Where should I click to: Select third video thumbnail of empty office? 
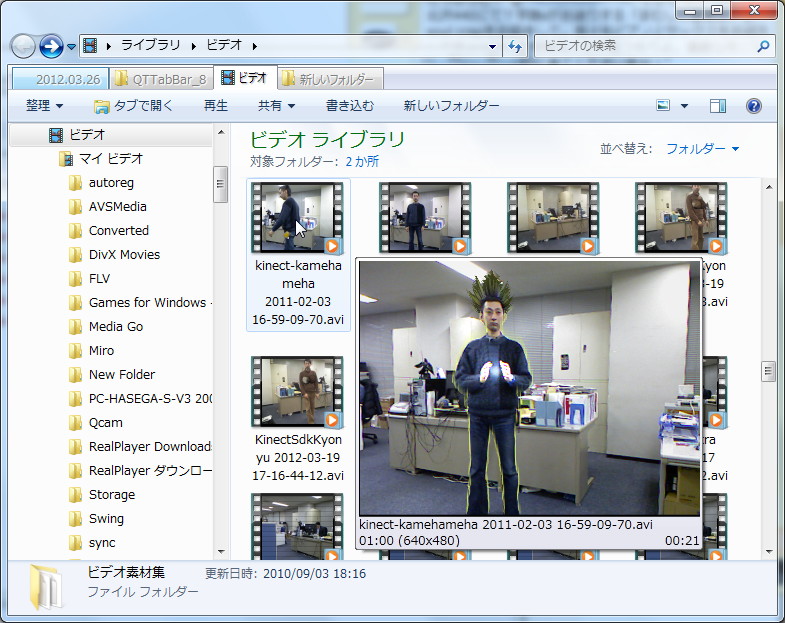coord(553,218)
